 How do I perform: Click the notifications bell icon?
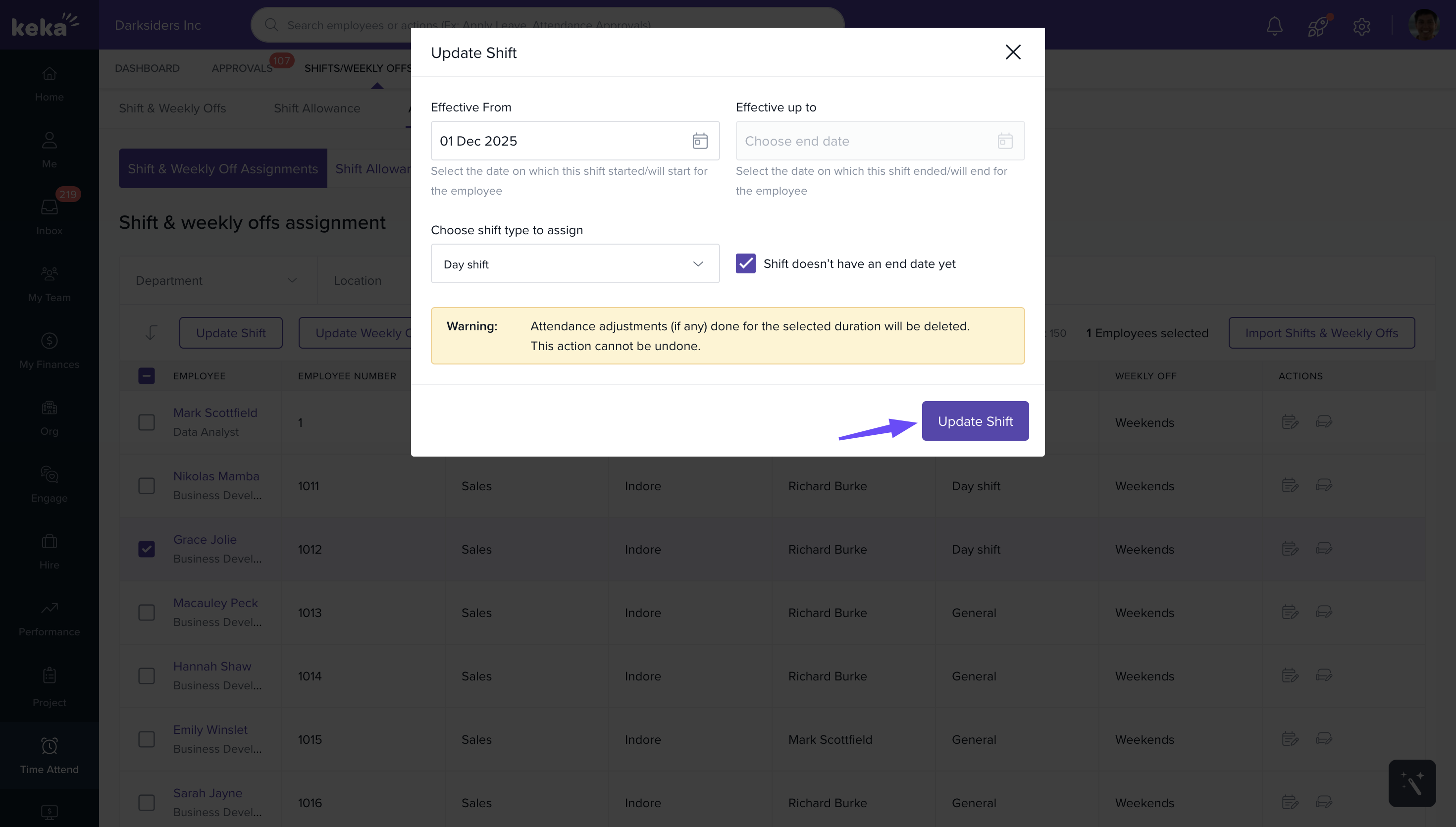(1274, 26)
